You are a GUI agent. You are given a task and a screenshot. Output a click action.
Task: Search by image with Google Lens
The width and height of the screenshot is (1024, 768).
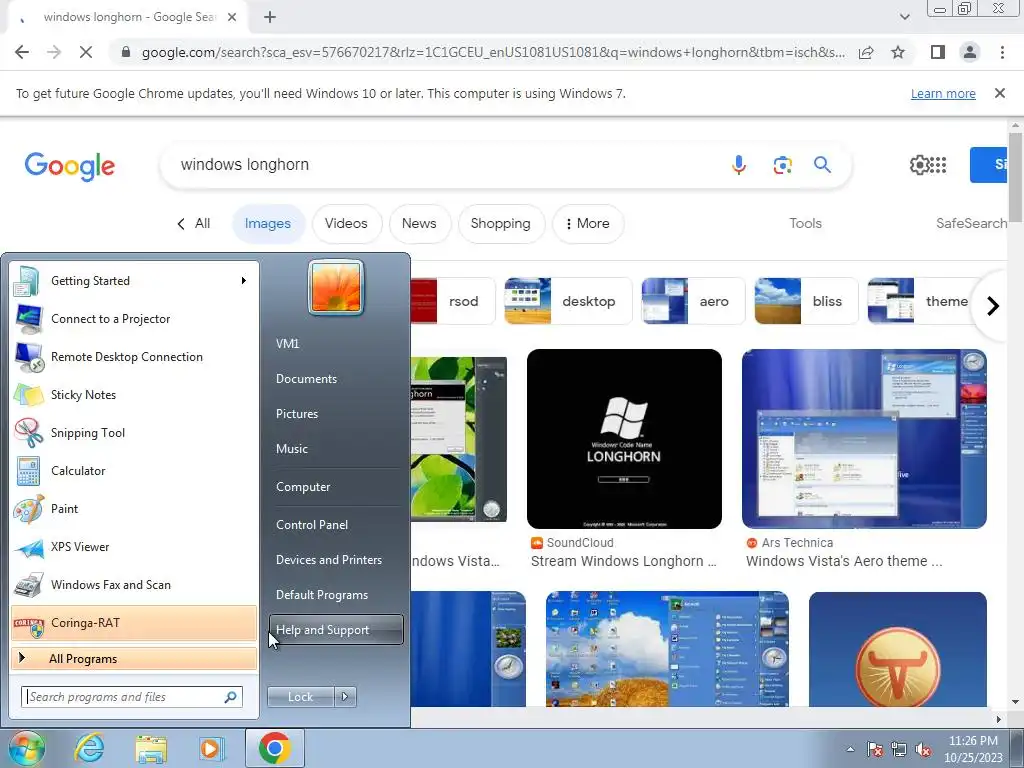pos(782,165)
